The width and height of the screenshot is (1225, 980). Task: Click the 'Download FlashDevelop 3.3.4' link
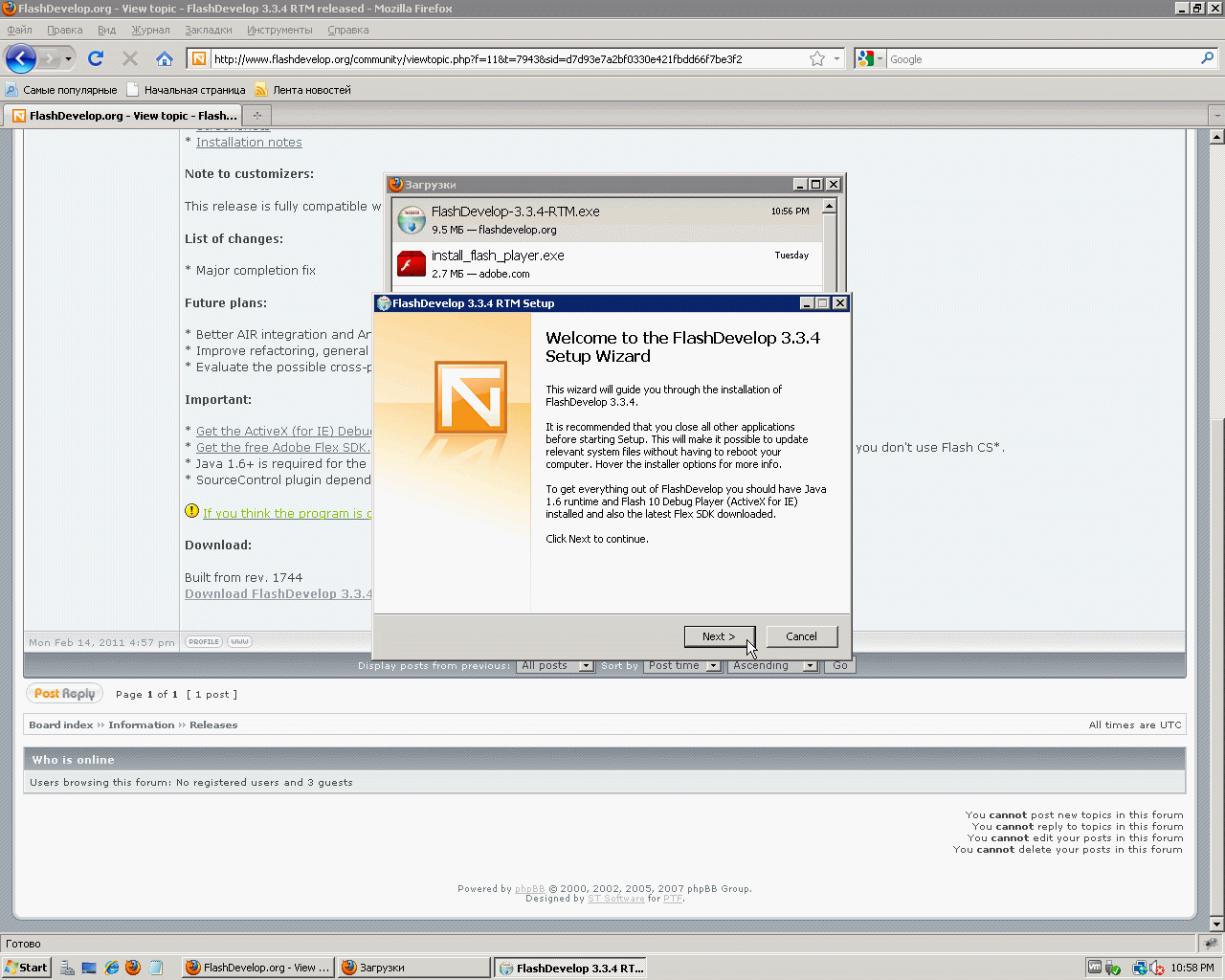pos(278,594)
